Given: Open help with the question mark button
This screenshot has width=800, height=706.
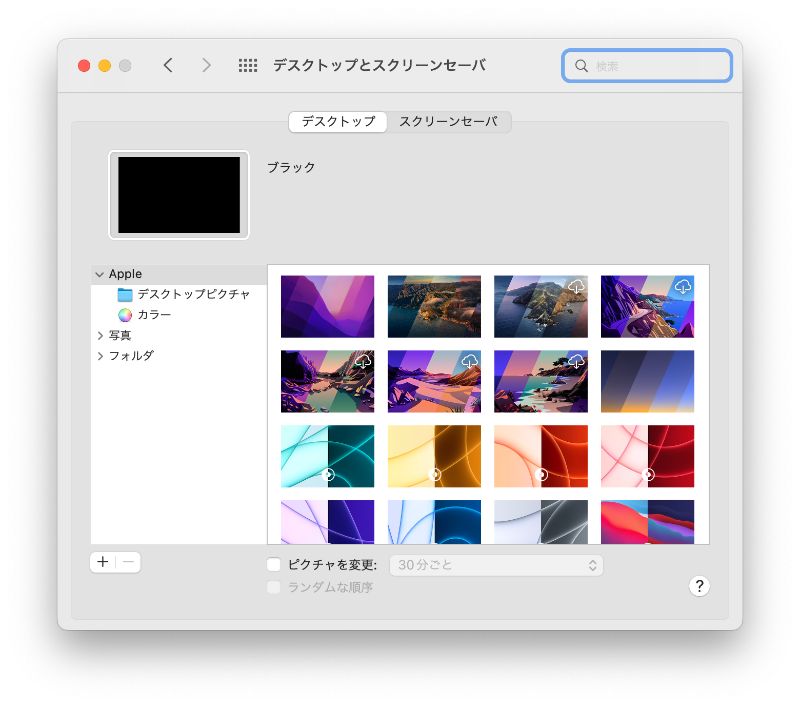Looking at the screenshot, I should click(699, 586).
